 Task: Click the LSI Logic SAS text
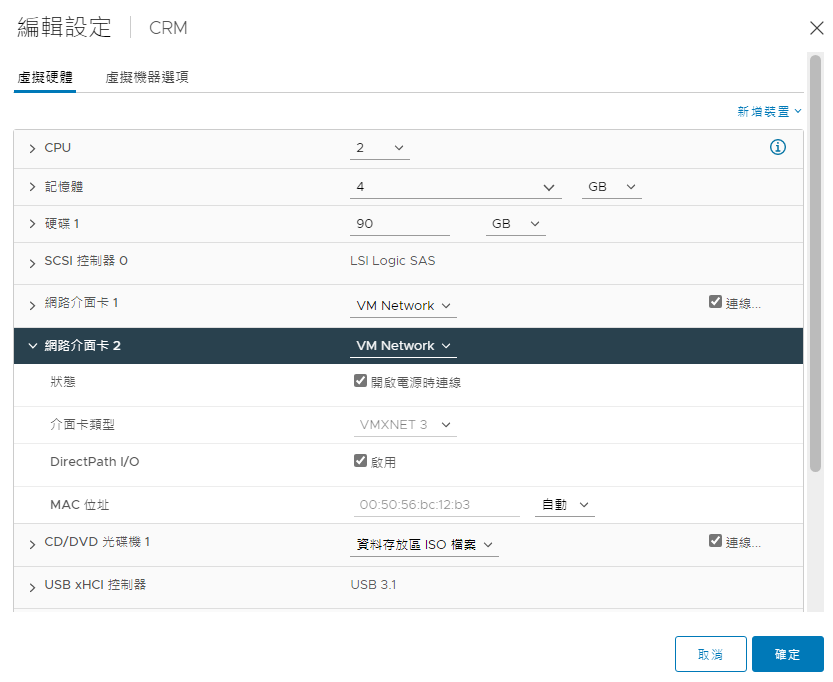pos(393,261)
